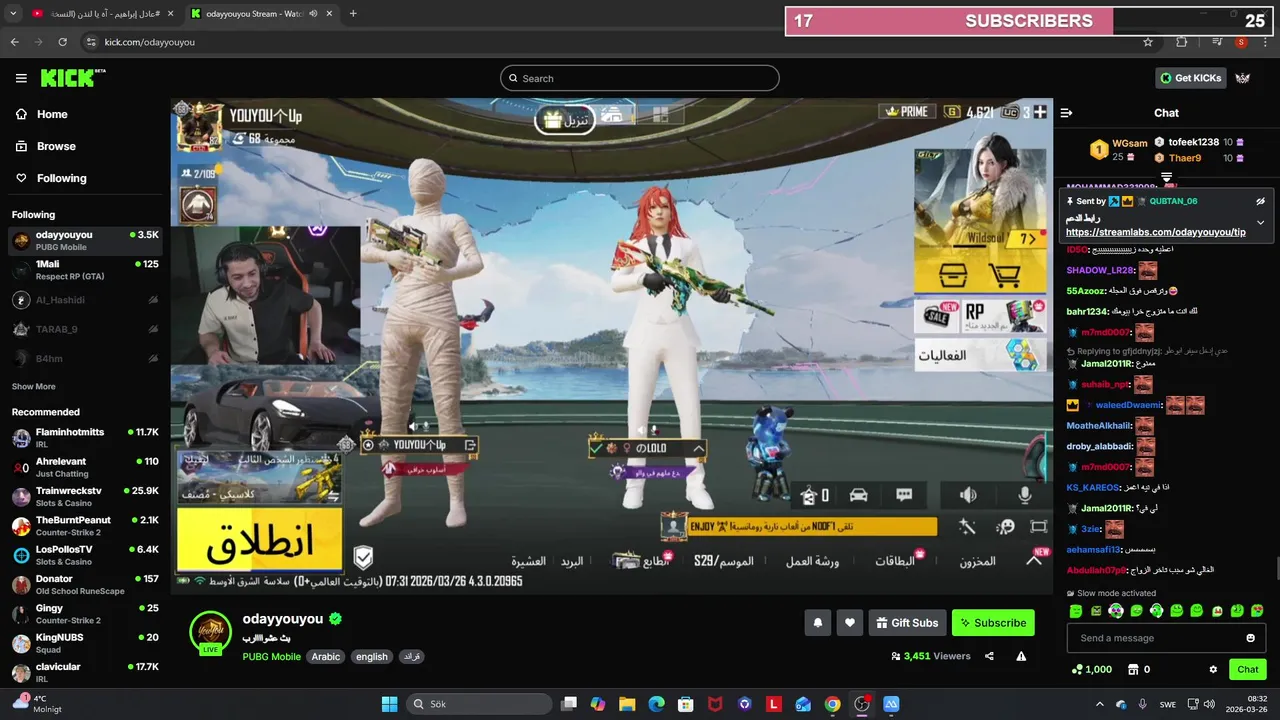This screenshot has height=720, width=1280.
Task: Expand pinned message chevron
Action: 1260,222
